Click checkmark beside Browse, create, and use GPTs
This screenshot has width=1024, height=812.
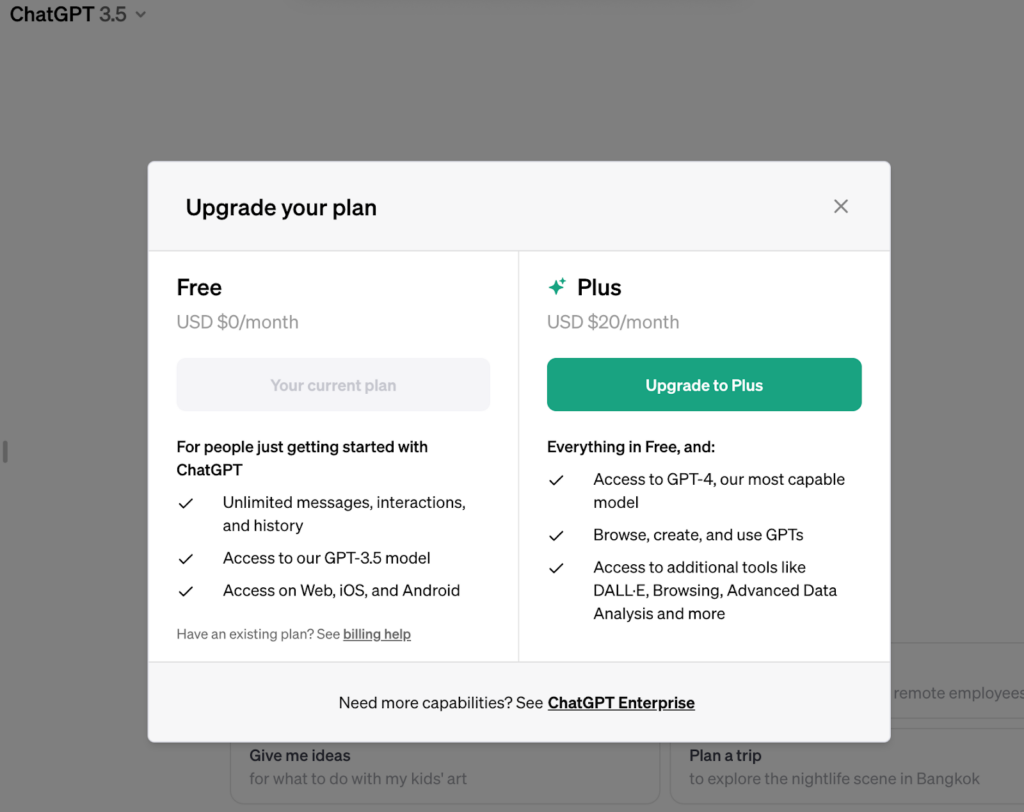(556, 536)
